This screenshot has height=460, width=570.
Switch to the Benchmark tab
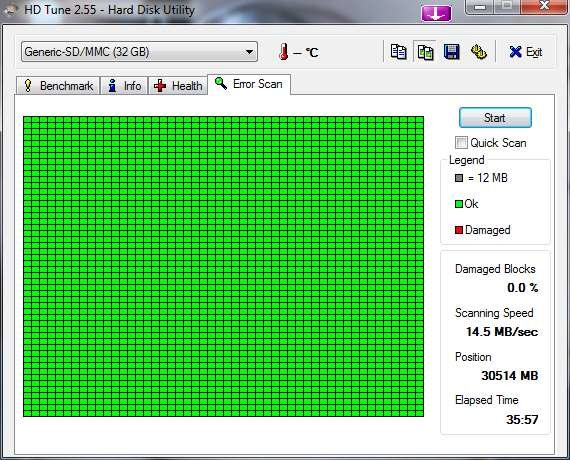(58, 86)
